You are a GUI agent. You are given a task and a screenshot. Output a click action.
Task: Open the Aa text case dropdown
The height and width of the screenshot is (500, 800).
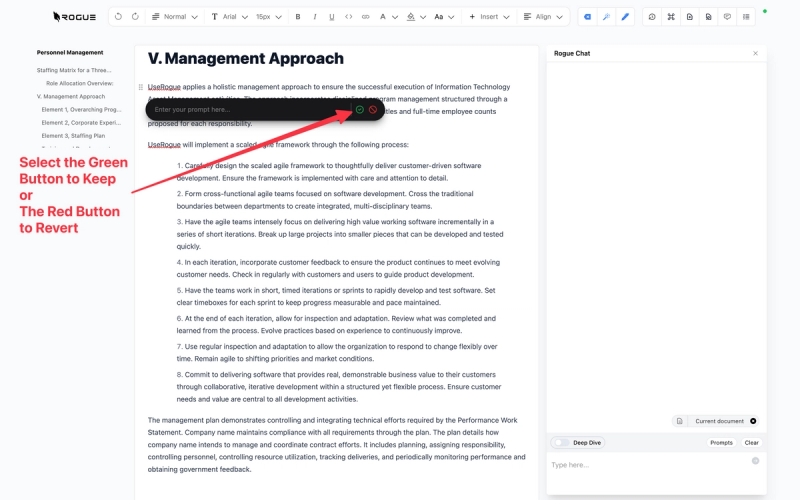click(x=444, y=17)
